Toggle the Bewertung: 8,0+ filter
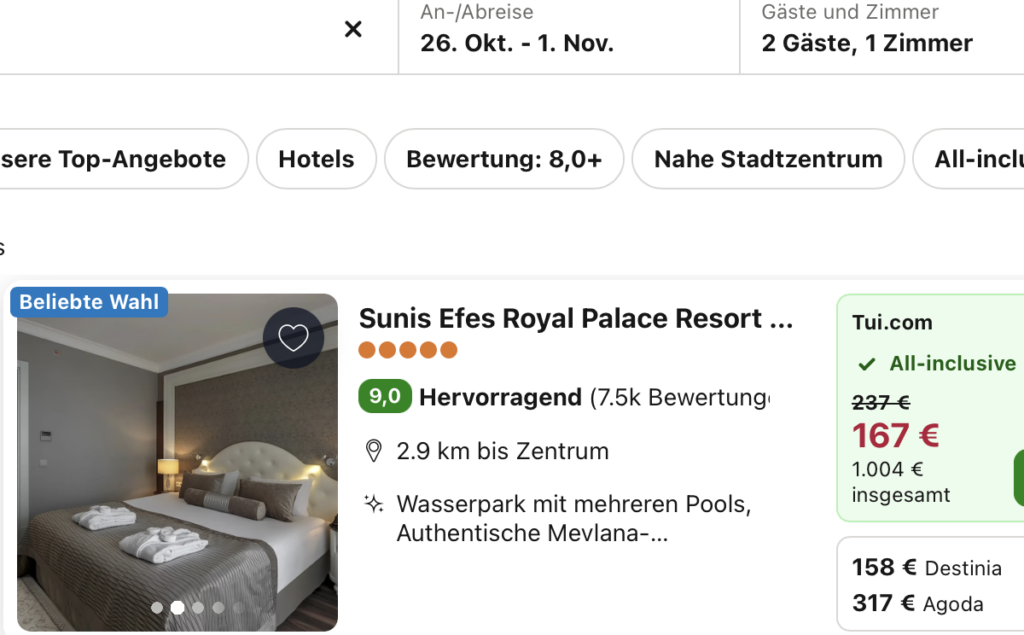This screenshot has width=1024, height=635. pyautogui.click(x=504, y=159)
